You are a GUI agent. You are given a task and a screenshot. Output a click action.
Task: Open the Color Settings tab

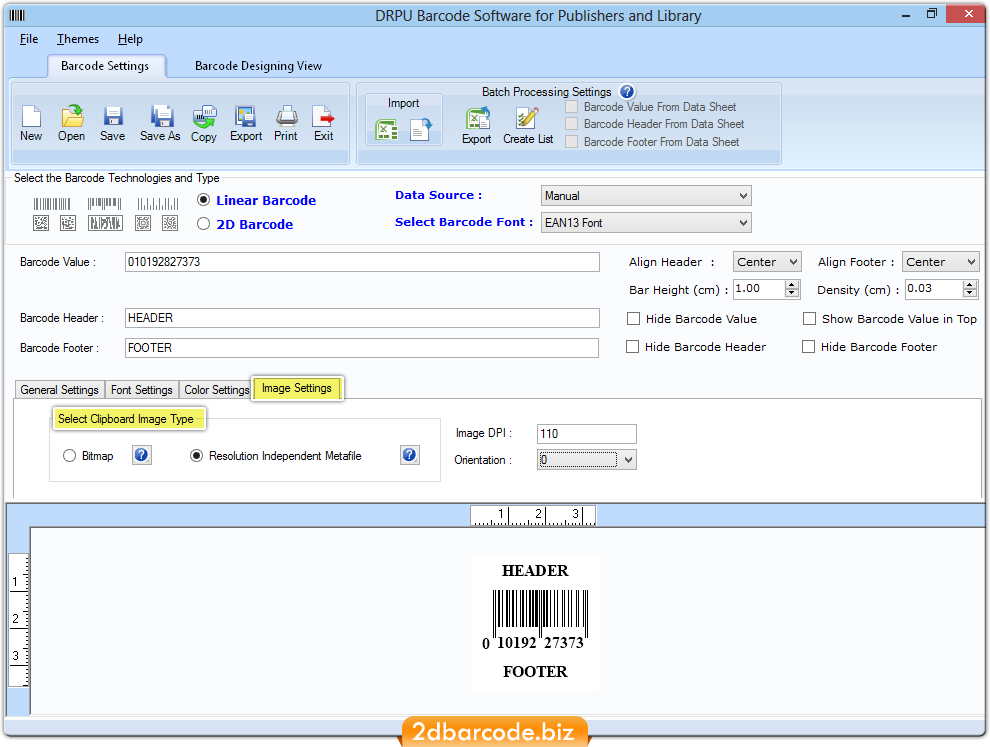pyautogui.click(x=217, y=390)
